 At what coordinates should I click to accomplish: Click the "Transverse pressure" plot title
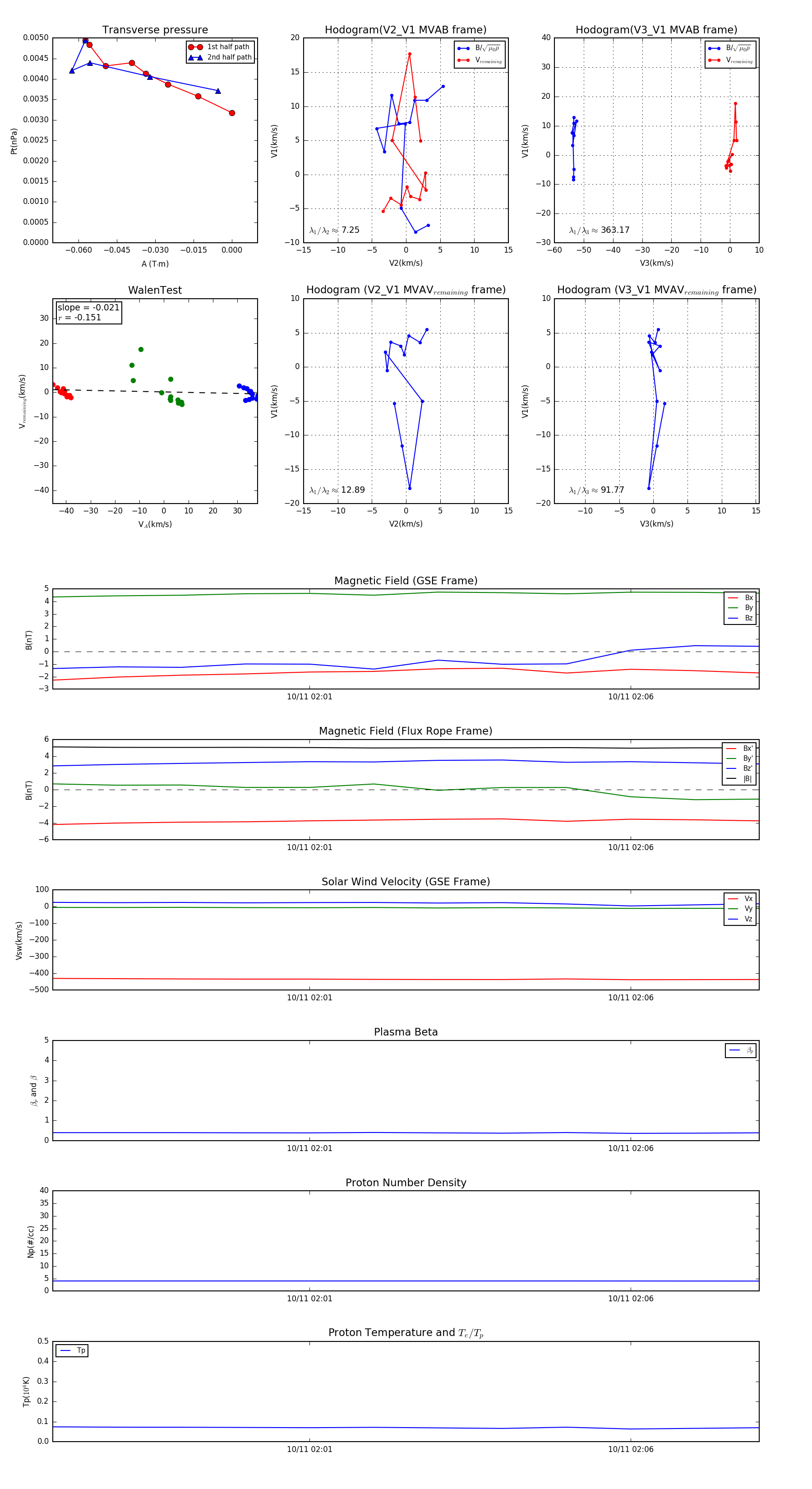pyautogui.click(x=155, y=30)
